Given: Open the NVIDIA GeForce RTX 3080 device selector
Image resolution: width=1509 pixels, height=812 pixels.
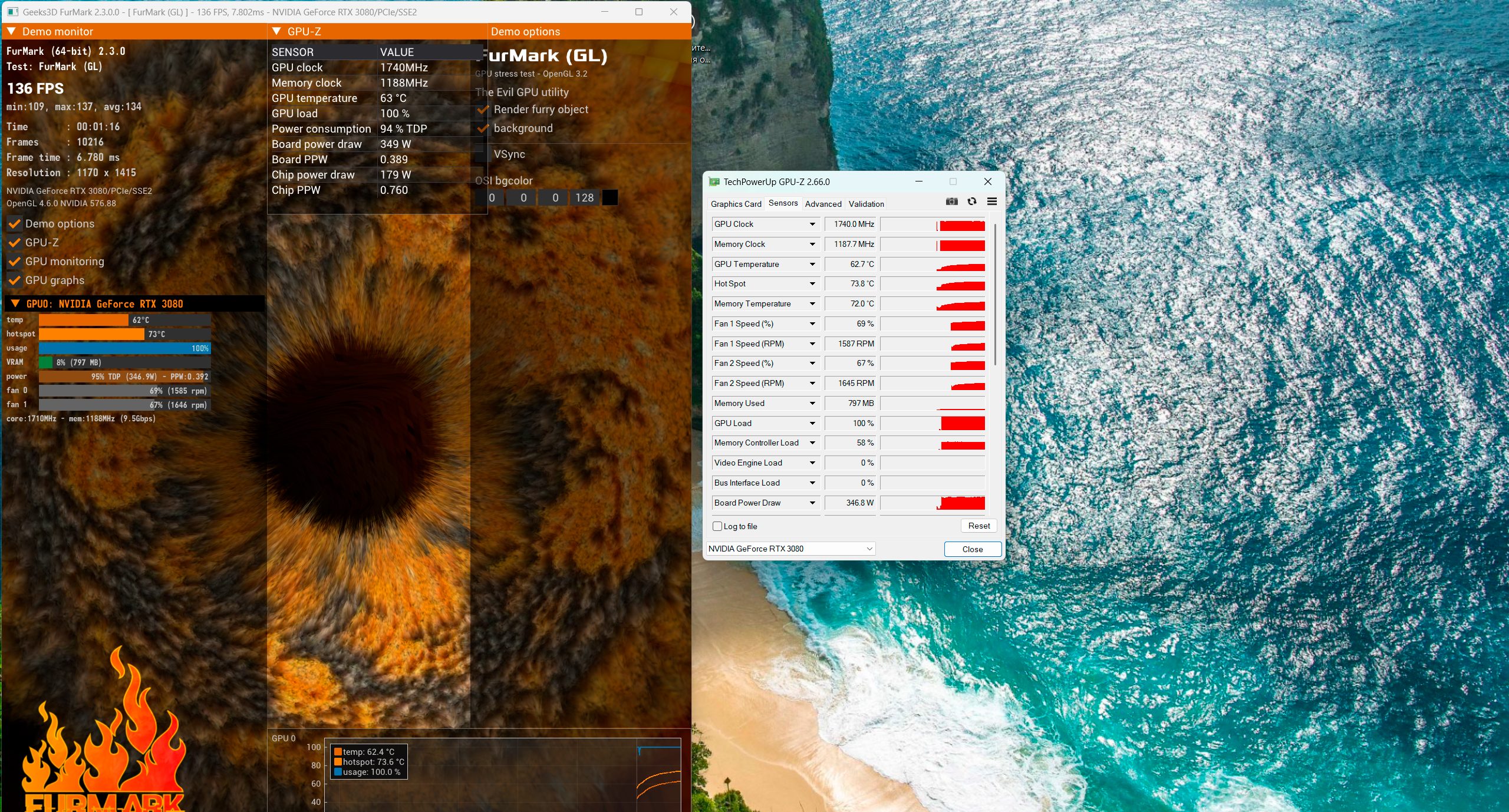Looking at the screenshot, I should pyautogui.click(x=791, y=549).
